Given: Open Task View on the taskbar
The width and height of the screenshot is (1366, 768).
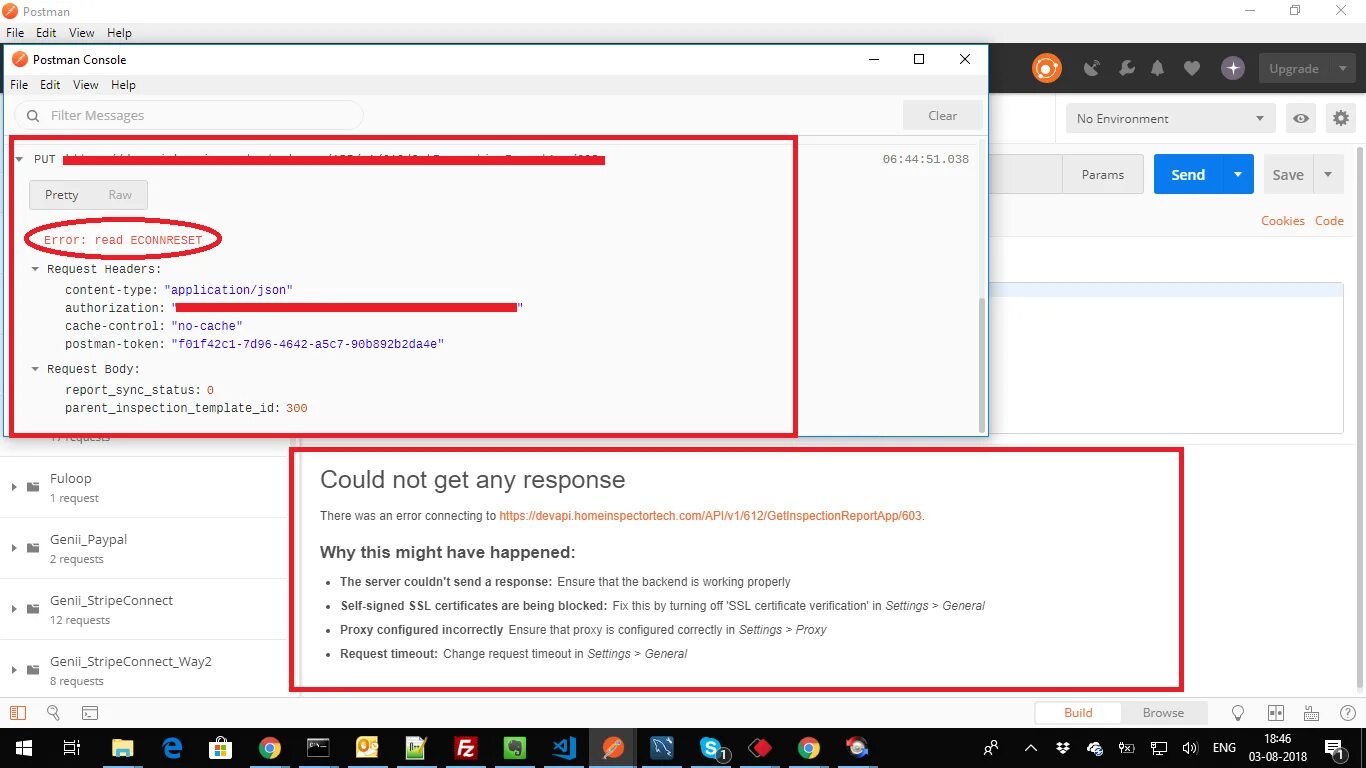Looking at the screenshot, I should tap(72, 748).
